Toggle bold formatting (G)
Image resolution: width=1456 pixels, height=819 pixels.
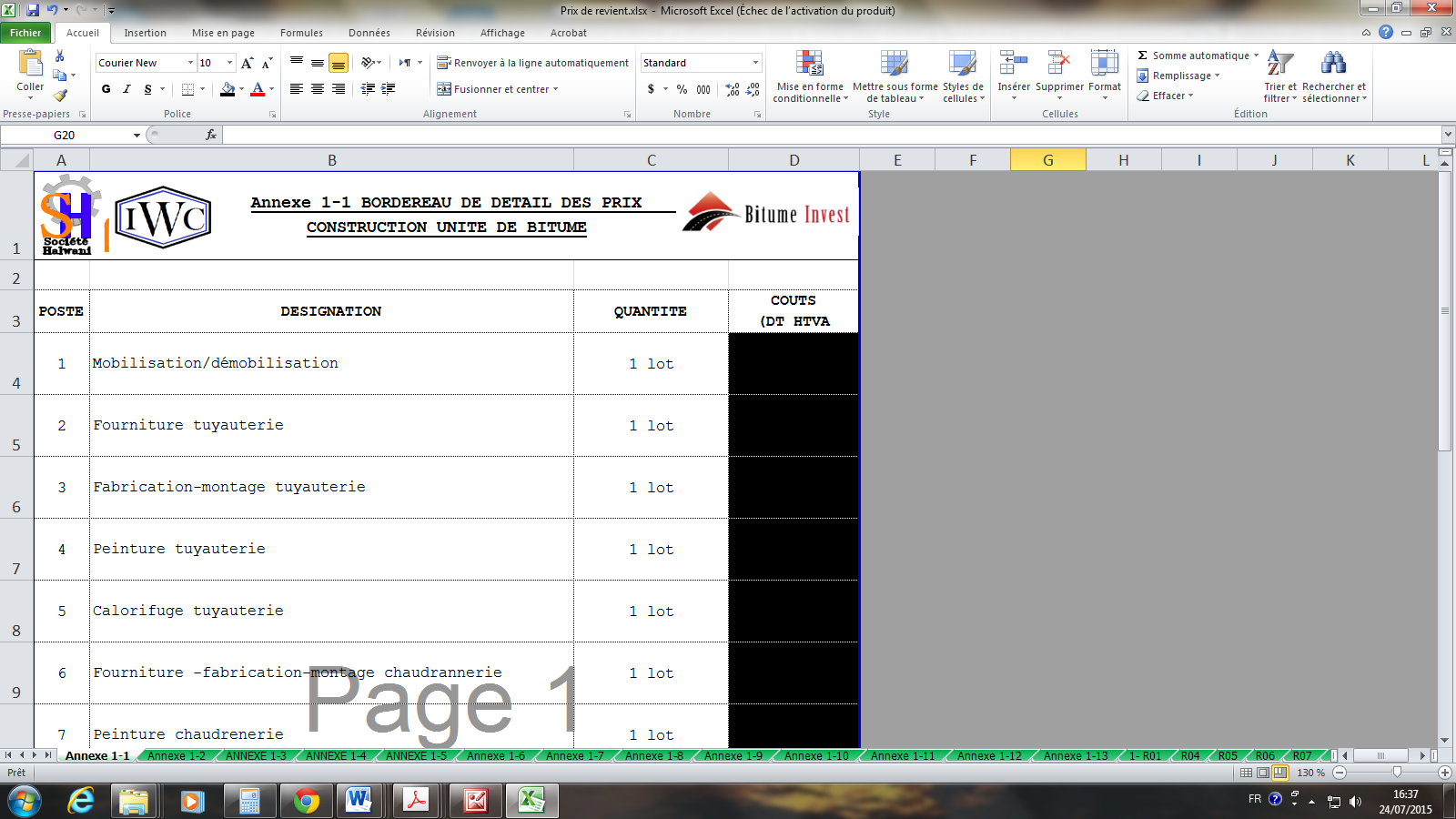[x=106, y=89]
